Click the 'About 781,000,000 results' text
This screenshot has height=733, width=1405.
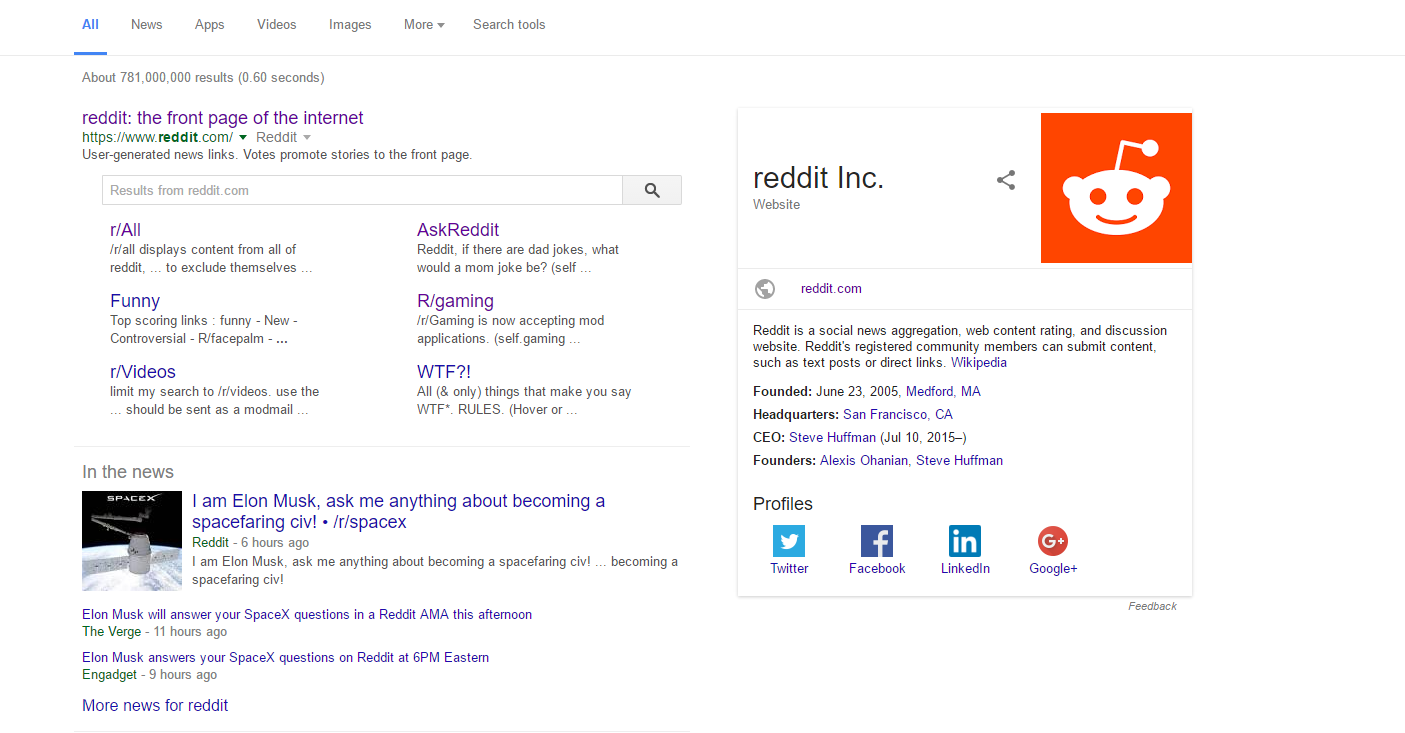[x=203, y=77]
